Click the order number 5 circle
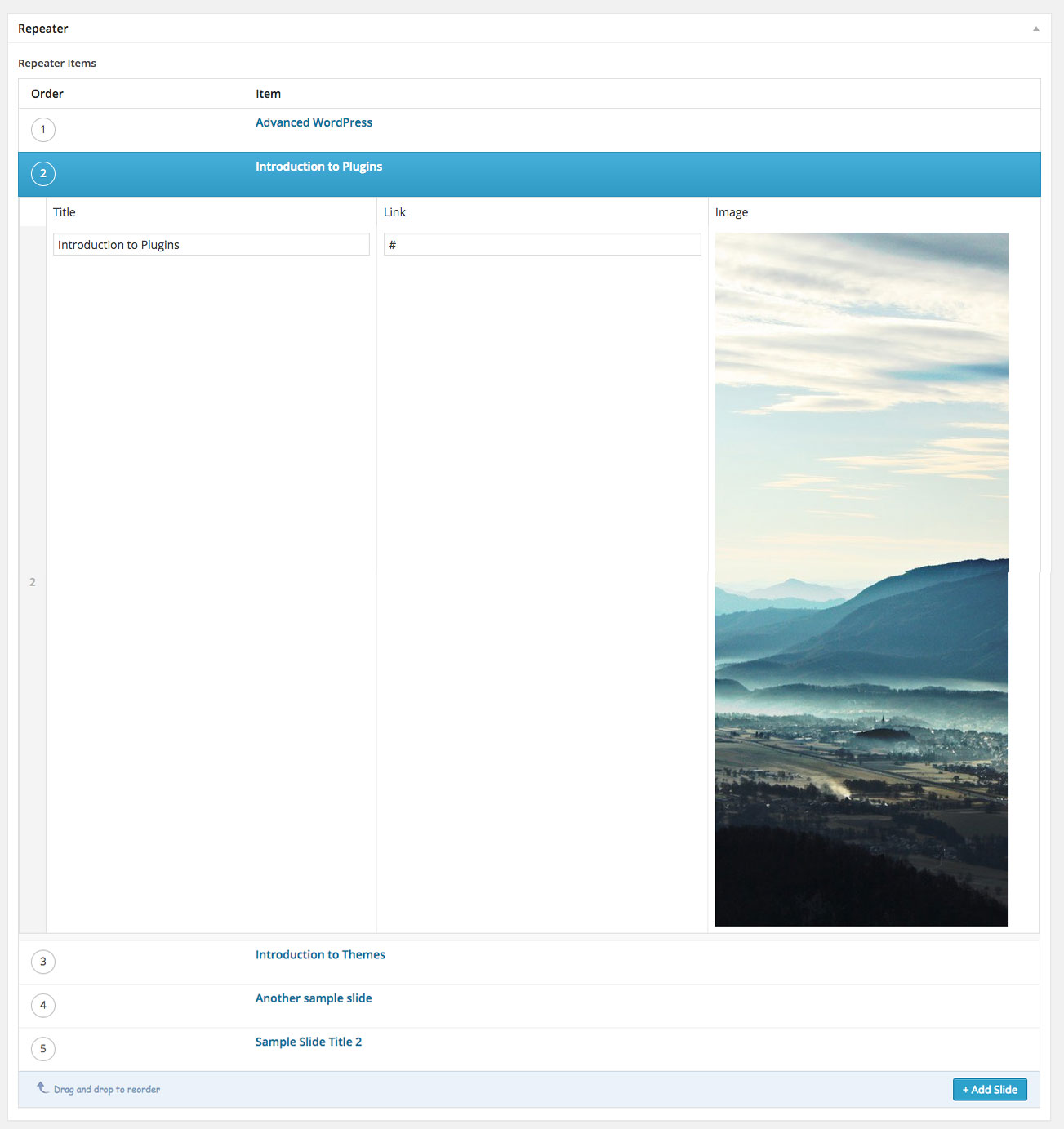Viewport: 1064px width, 1129px height. pyautogui.click(x=42, y=1048)
